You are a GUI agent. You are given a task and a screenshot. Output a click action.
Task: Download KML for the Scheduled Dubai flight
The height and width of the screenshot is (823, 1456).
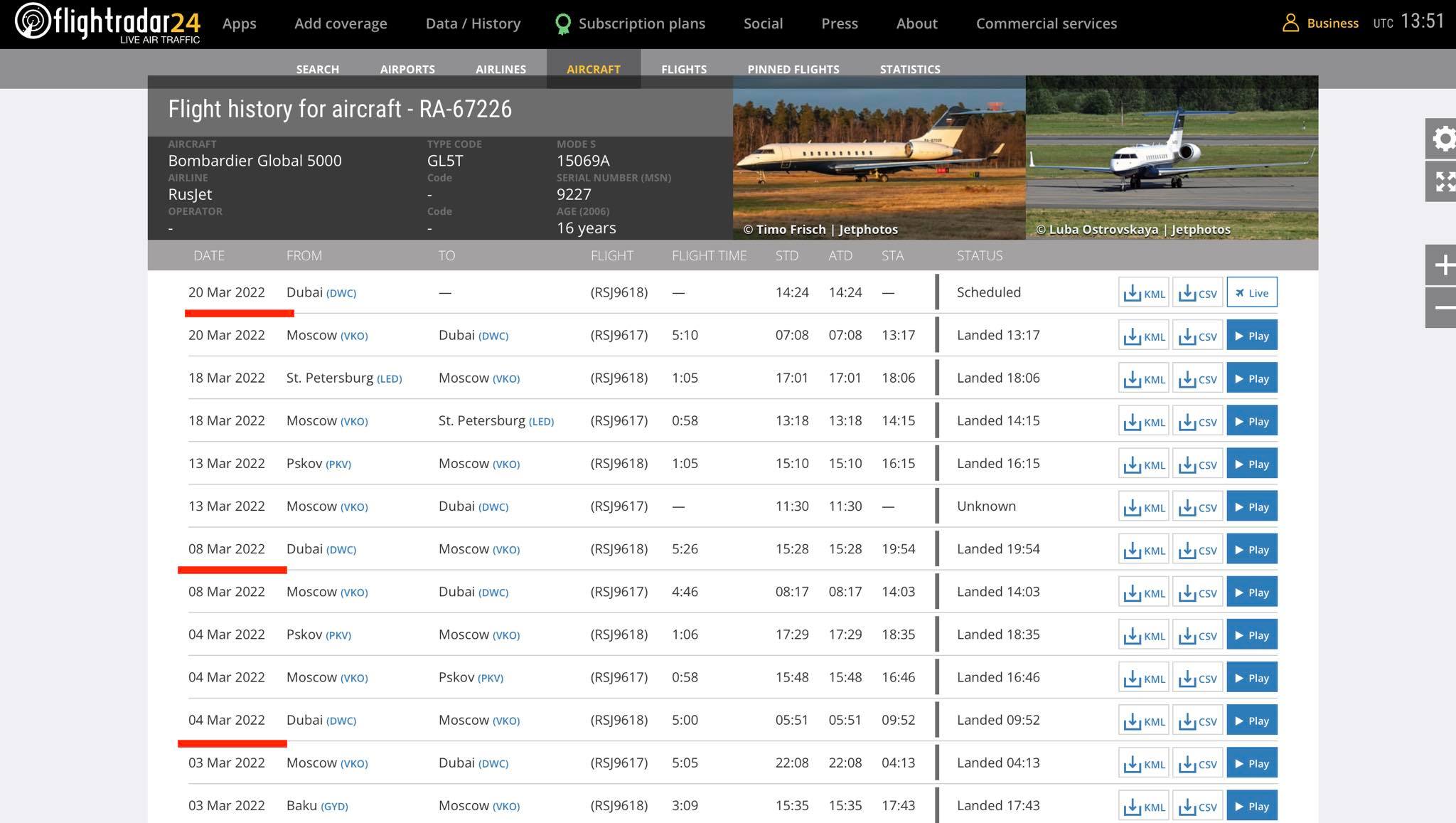point(1143,293)
